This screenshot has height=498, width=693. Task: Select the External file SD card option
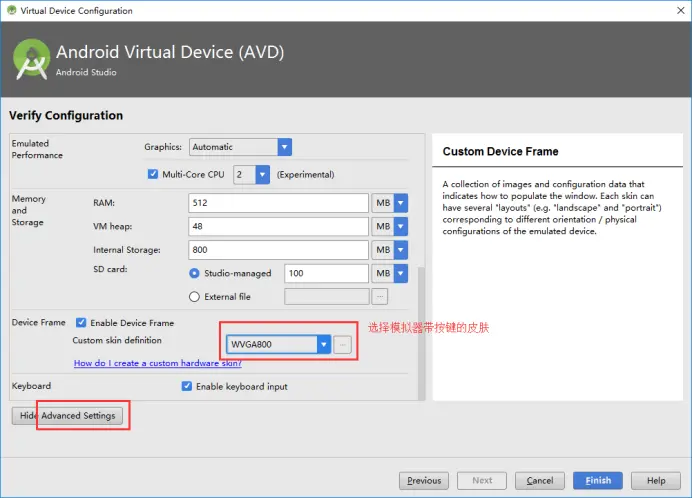pyautogui.click(x=194, y=297)
